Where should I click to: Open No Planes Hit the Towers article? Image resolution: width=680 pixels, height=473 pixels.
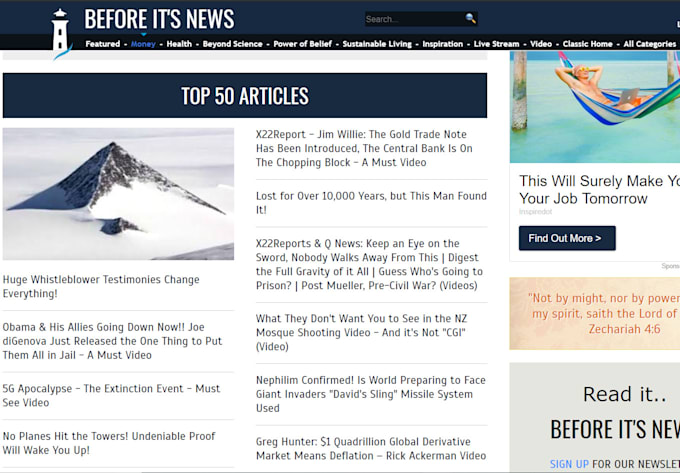point(108,443)
